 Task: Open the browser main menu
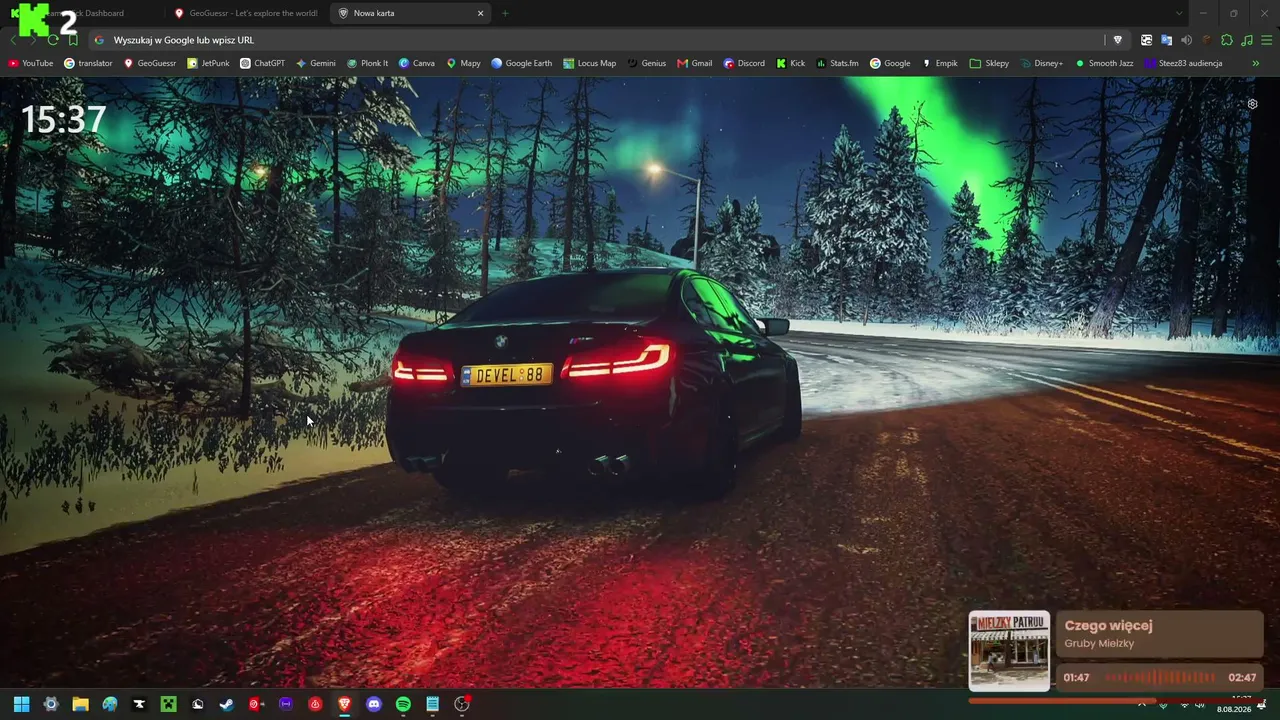pos(1266,40)
